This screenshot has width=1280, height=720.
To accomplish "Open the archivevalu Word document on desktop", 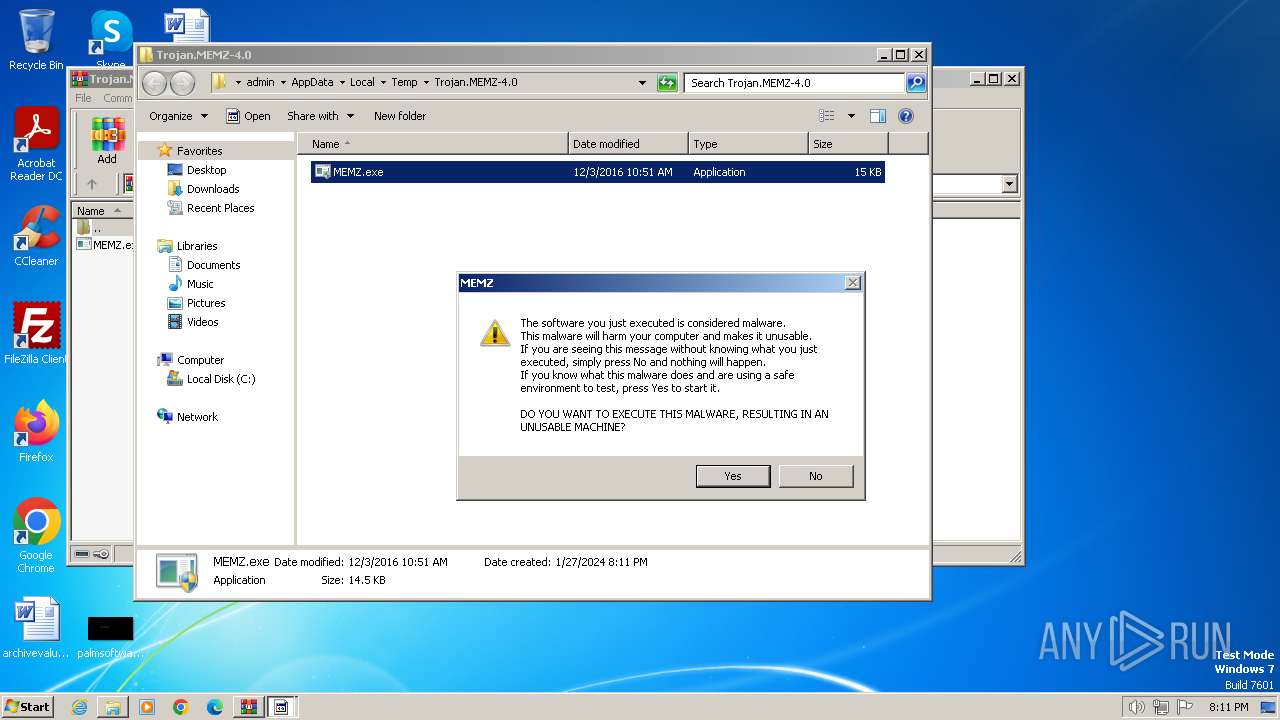I will click(x=36, y=628).
